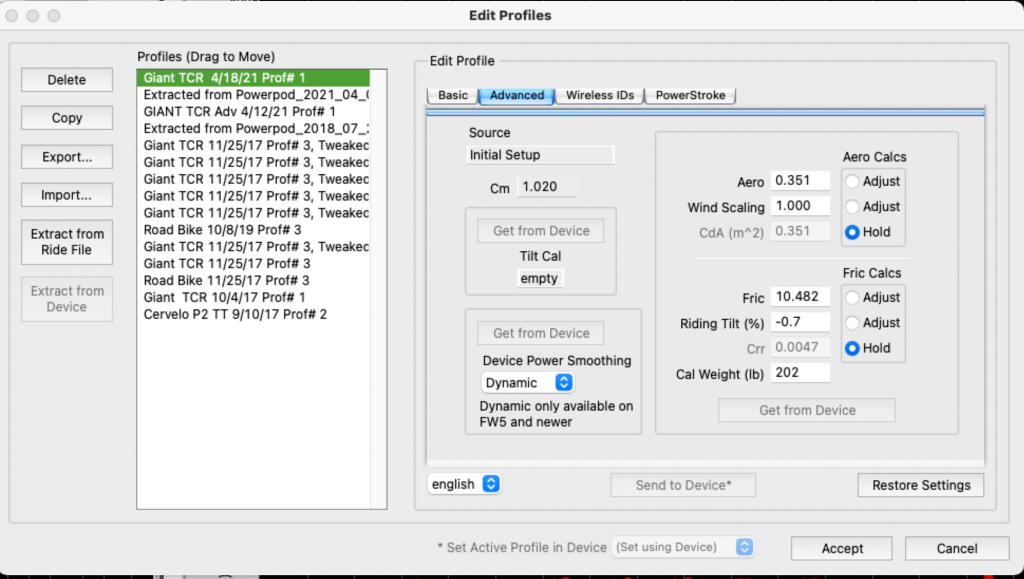Select the Adjust radio beside the Aero field
The height and width of the screenshot is (579, 1024).
[853, 182]
